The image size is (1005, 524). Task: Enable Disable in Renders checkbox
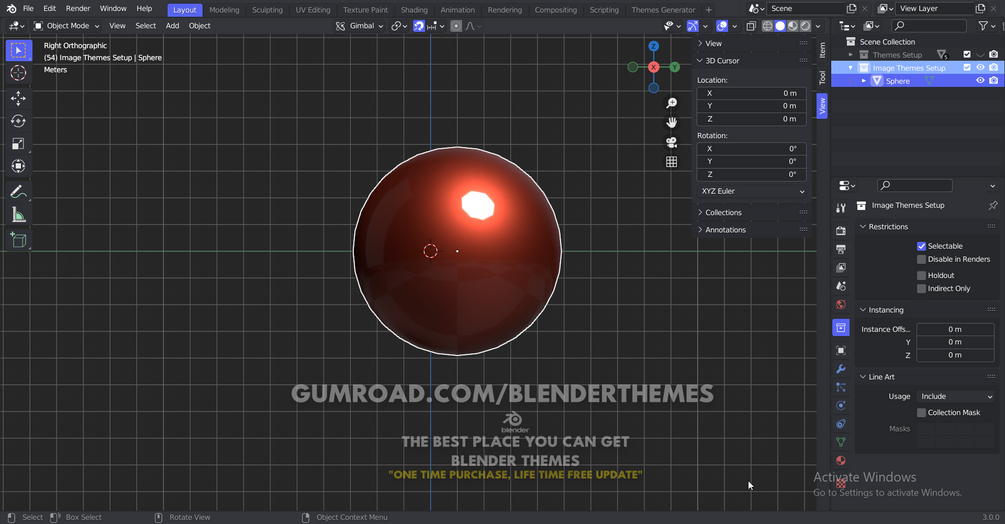pos(921,259)
